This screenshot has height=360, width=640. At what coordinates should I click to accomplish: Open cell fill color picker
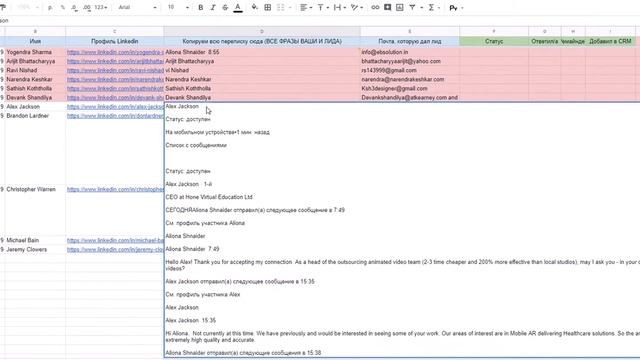[255, 7]
